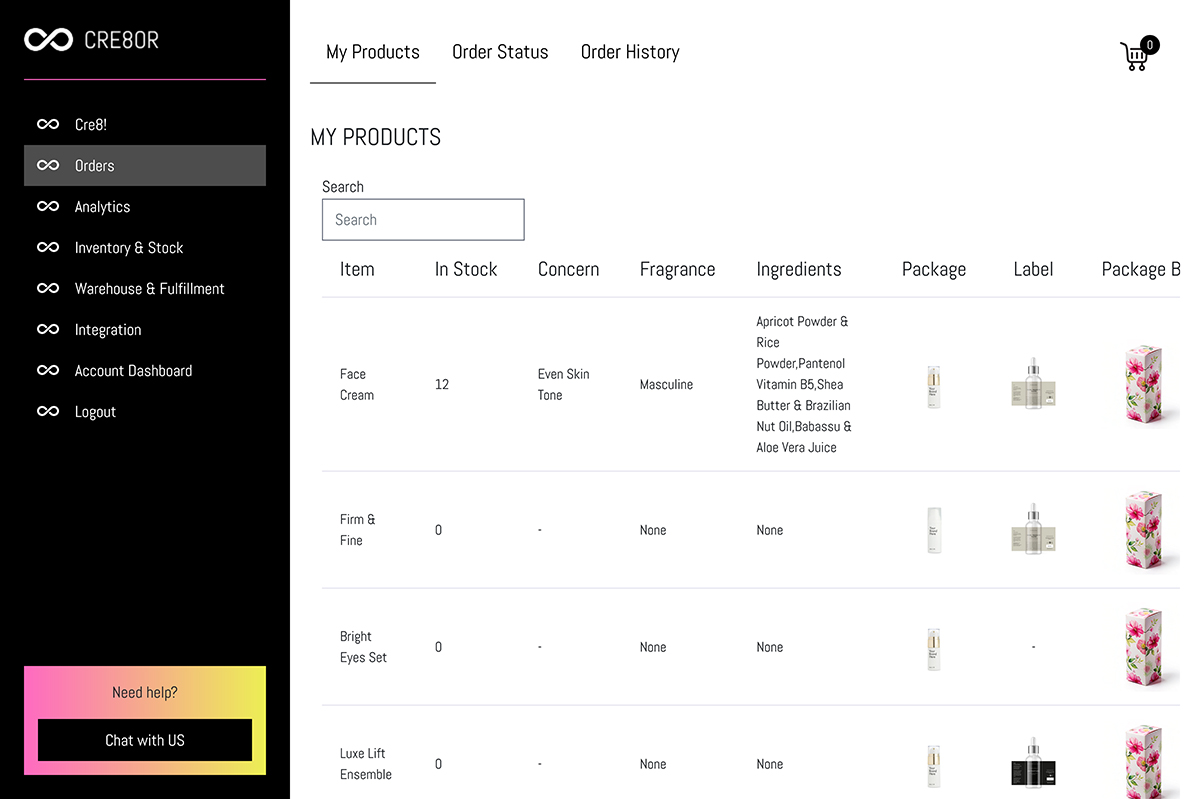The image size is (1200, 799).
Task: Focus the product Search field
Action: coord(423,220)
